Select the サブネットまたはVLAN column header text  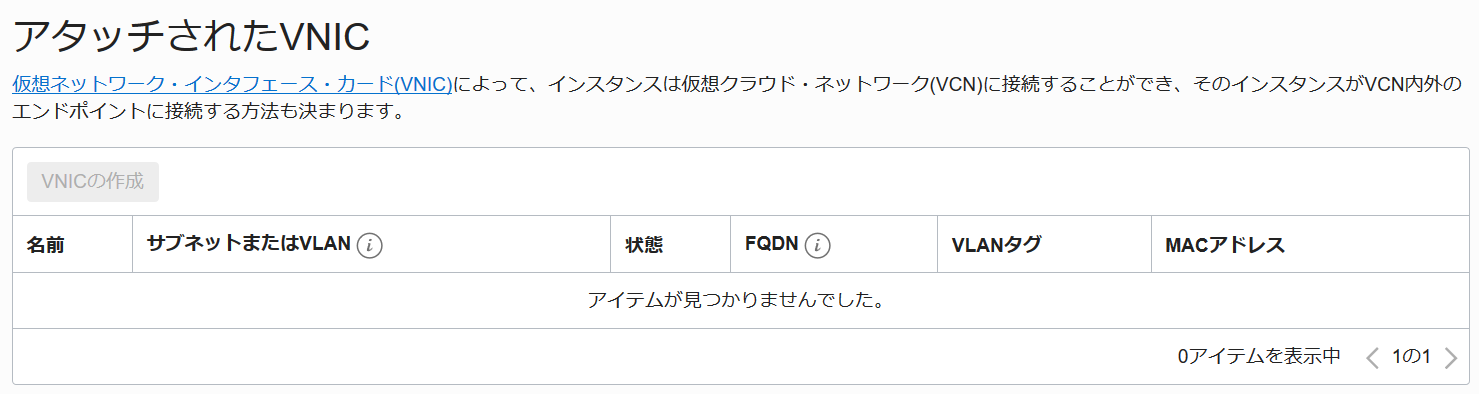pos(248,244)
